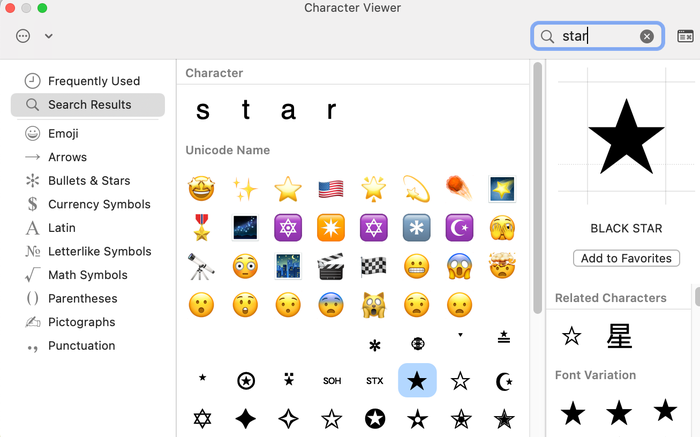Viewport: 700px width, 437px height.
Task: Select the STX control character
Action: (x=374, y=381)
